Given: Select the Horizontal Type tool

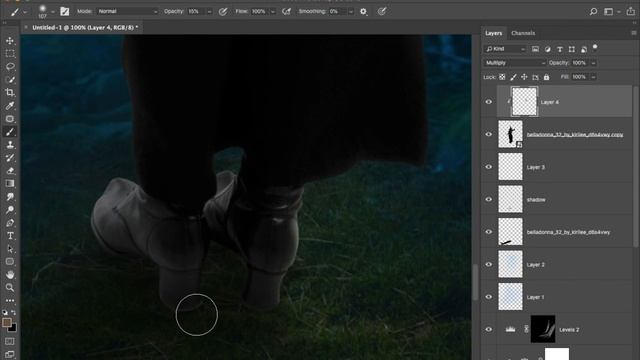Looking at the screenshot, I should (x=10, y=236).
